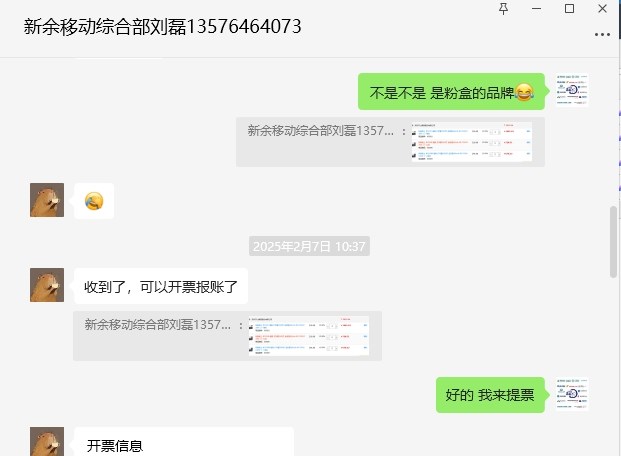Click the 2025年2月7日 10:37 timestamp
The height and width of the screenshot is (456, 621).
tap(309, 246)
